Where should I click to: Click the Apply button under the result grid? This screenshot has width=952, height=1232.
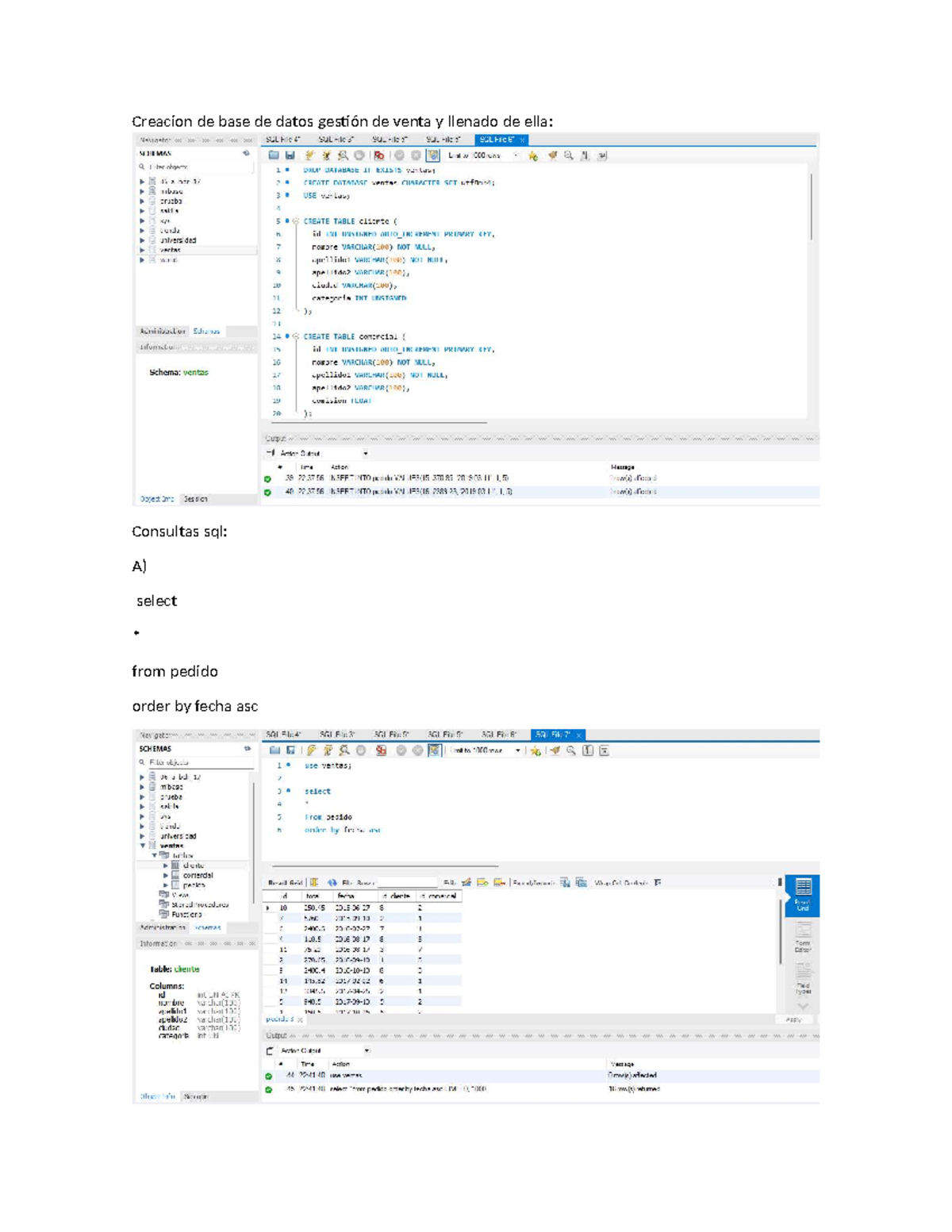[x=793, y=1019]
